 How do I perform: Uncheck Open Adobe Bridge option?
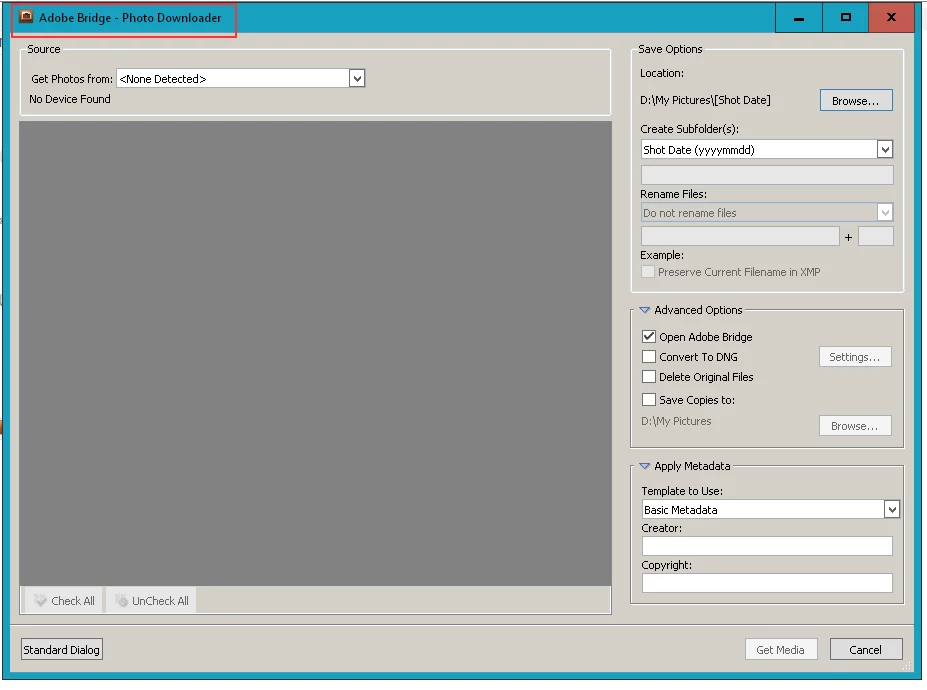649,336
